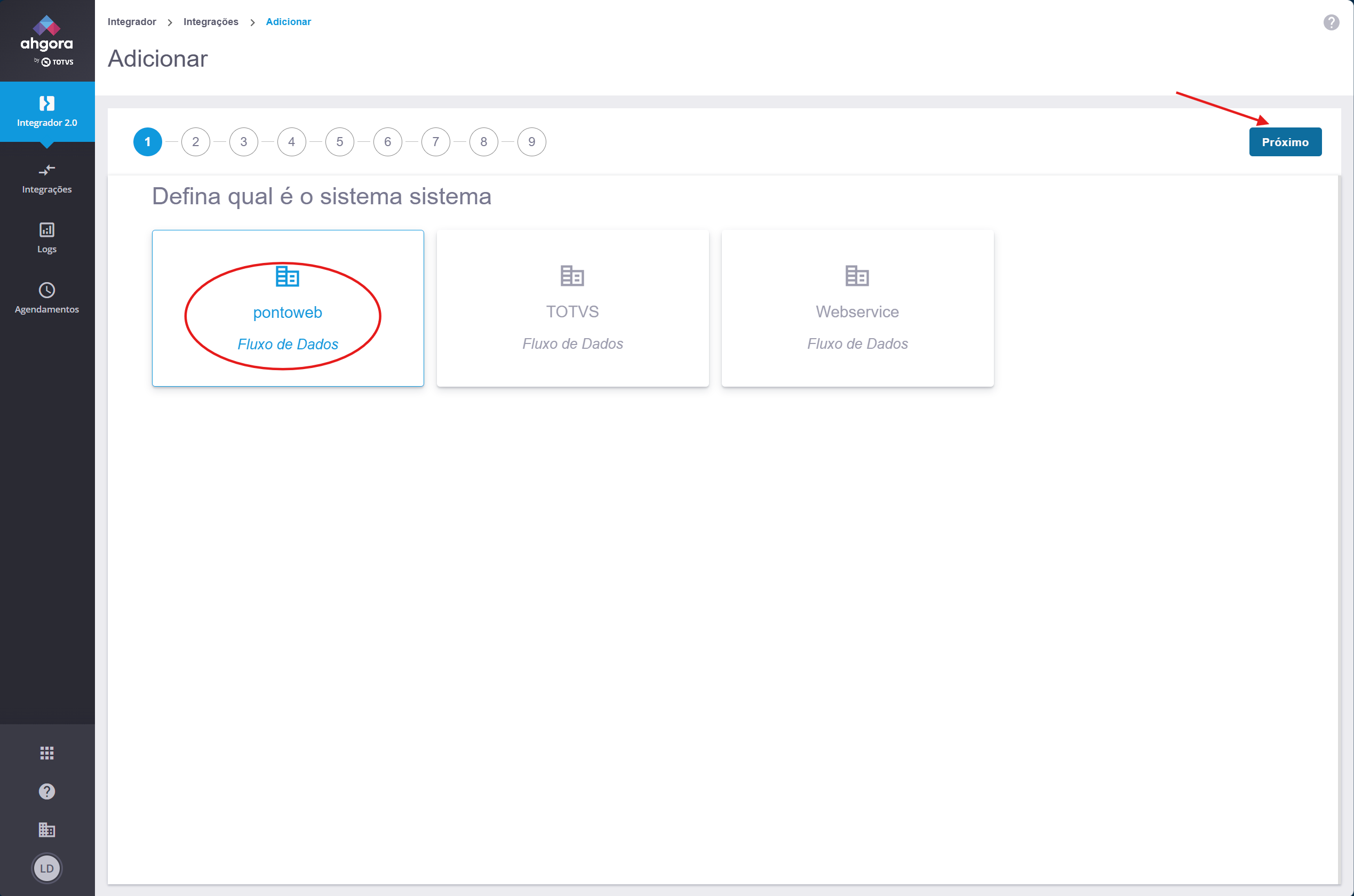Viewport: 1354px width, 896px height.
Task: Select the TOTVS system card
Action: tap(572, 309)
